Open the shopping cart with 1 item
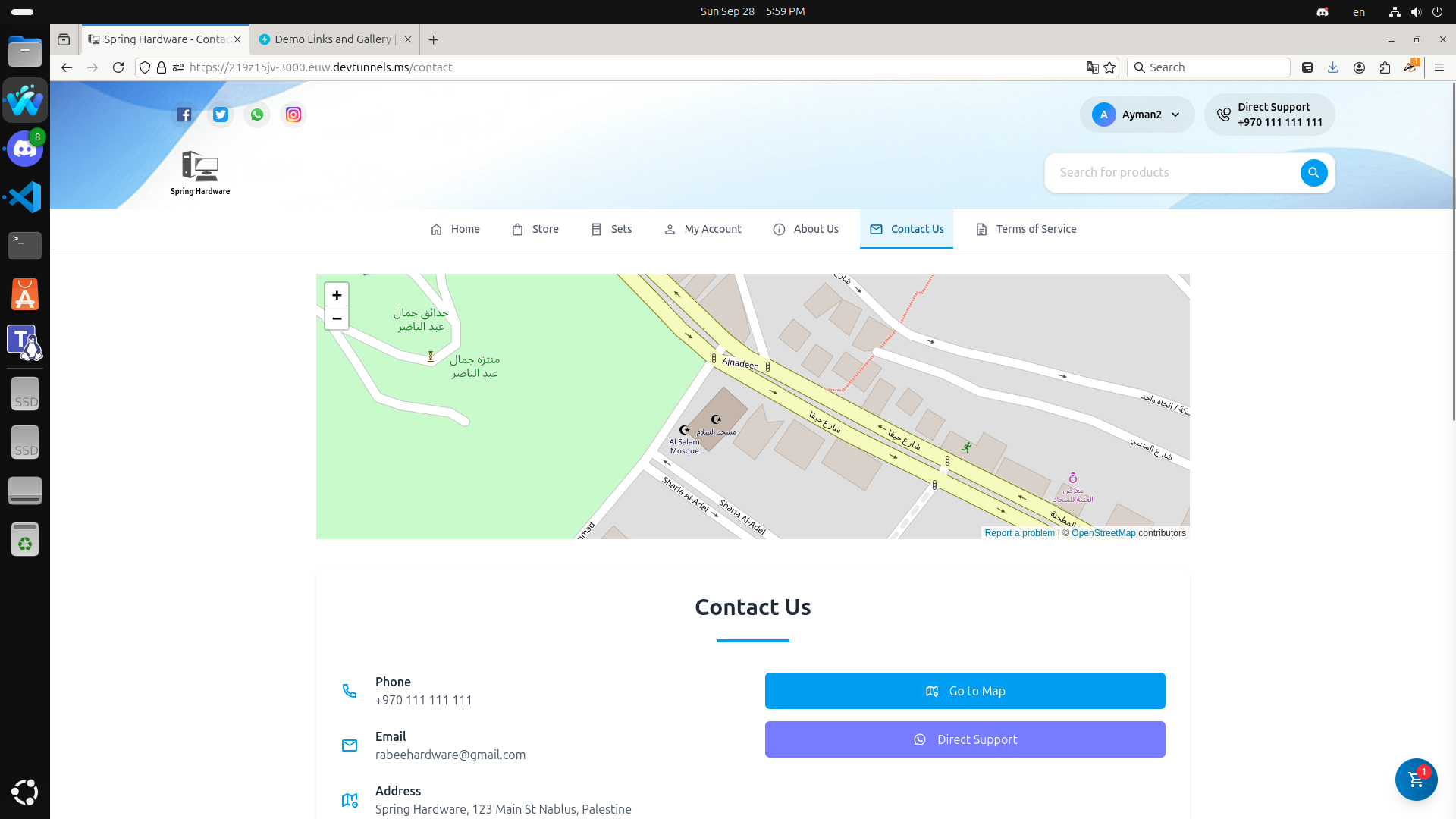The width and height of the screenshot is (1456, 819). pyautogui.click(x=1417, y=780)
